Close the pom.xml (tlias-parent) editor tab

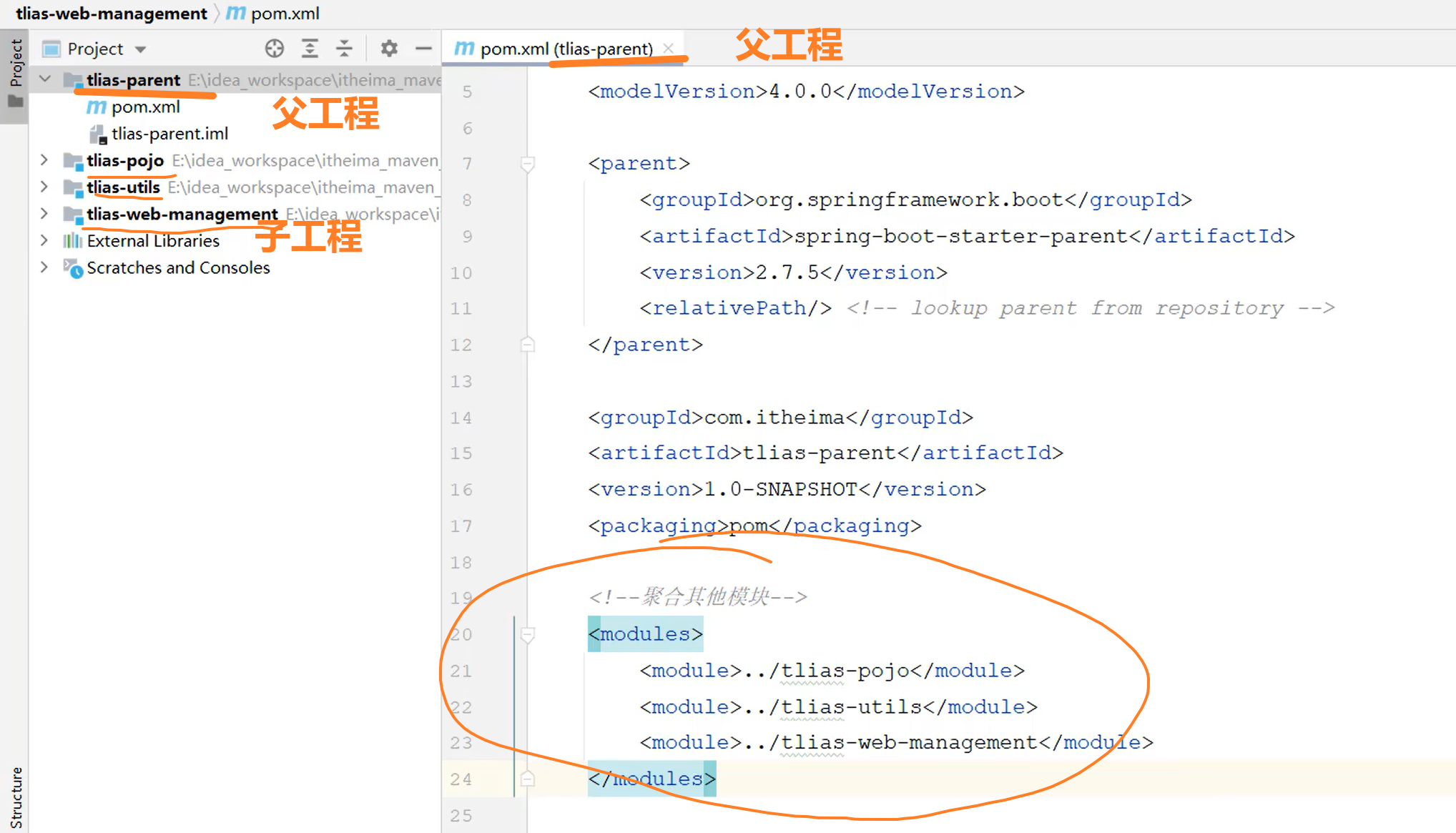click(669, 49)
